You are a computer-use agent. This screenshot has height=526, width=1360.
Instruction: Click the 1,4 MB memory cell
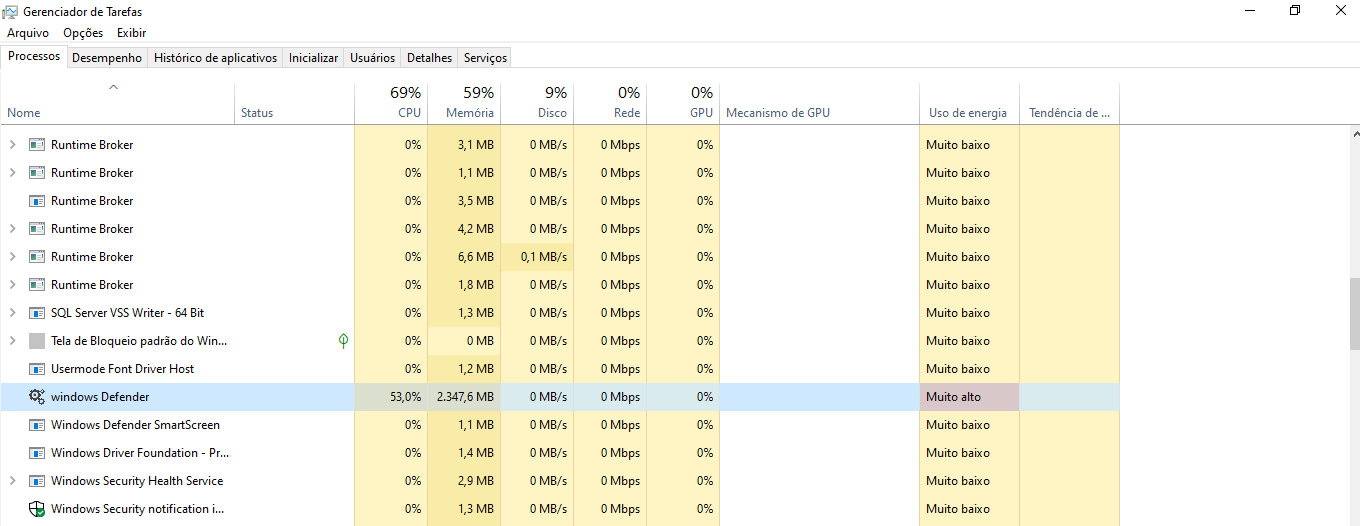coord(464,453)
